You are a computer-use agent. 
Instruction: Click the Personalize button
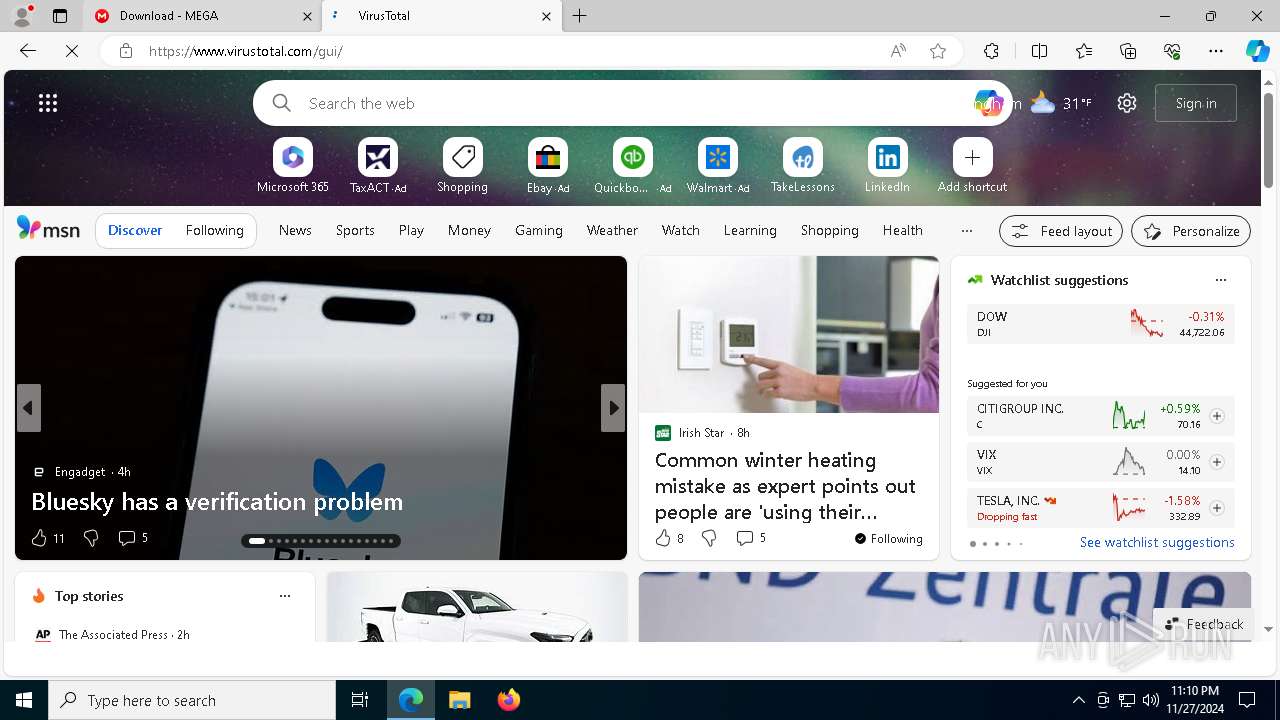[1191, 231]
